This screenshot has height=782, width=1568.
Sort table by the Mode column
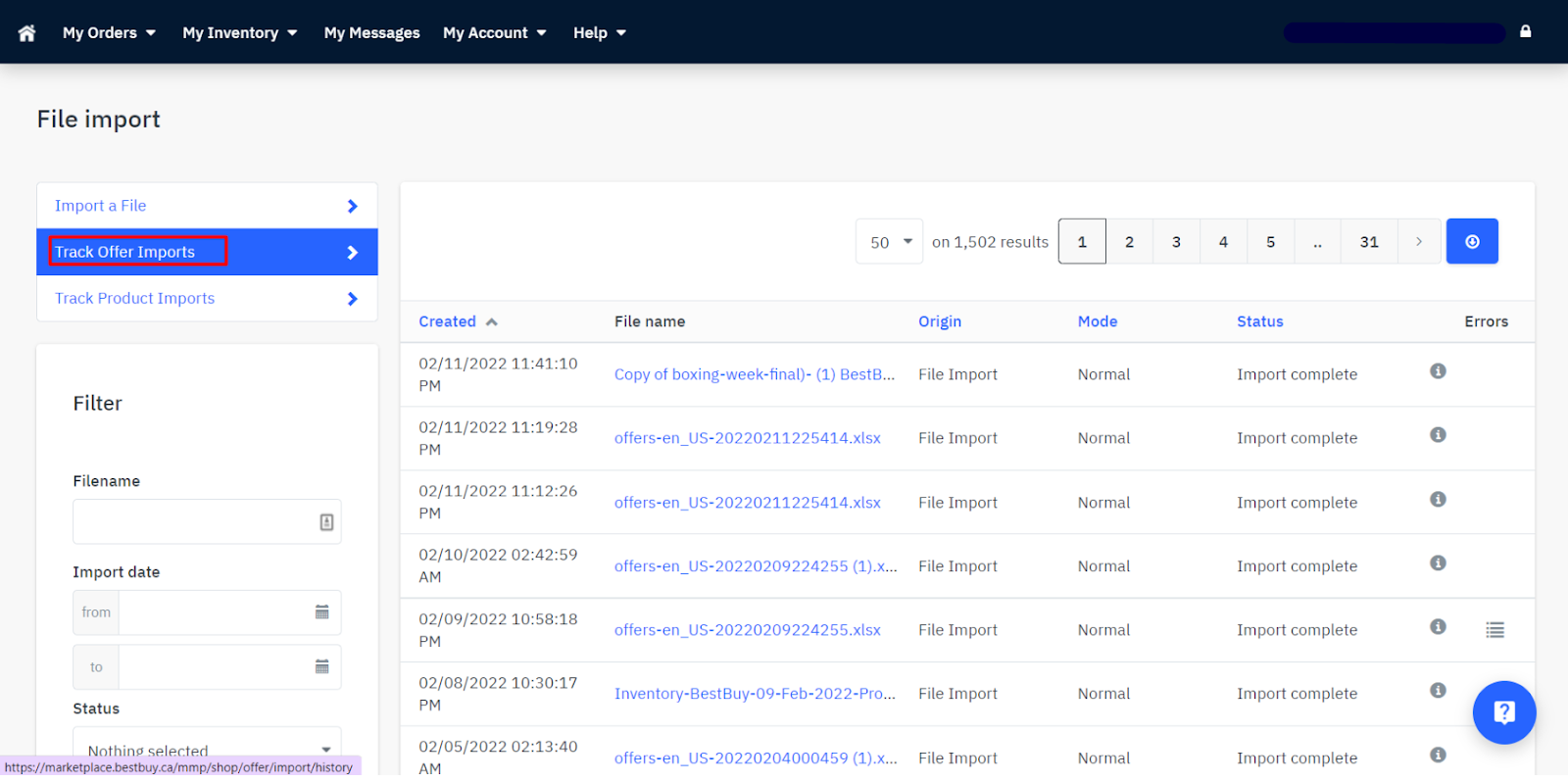(1098, 321)
